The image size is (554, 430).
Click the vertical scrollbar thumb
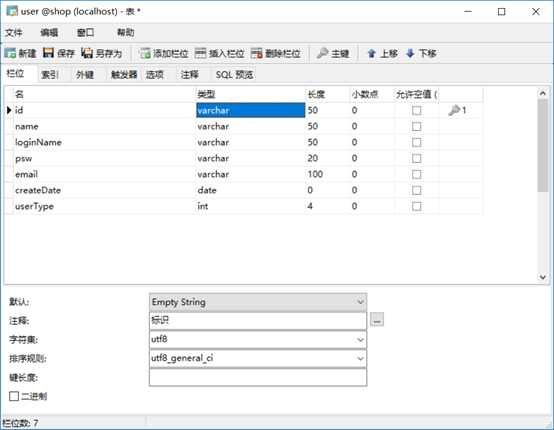543,145
